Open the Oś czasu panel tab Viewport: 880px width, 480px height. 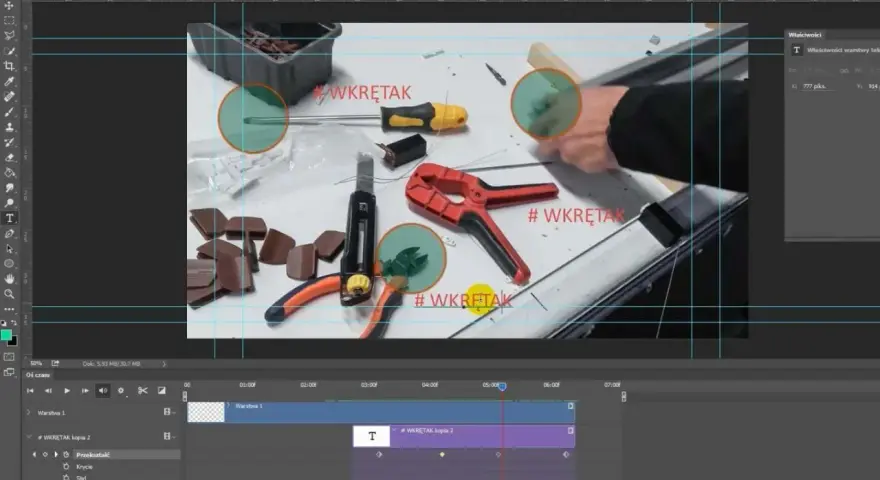pos(38,375)
